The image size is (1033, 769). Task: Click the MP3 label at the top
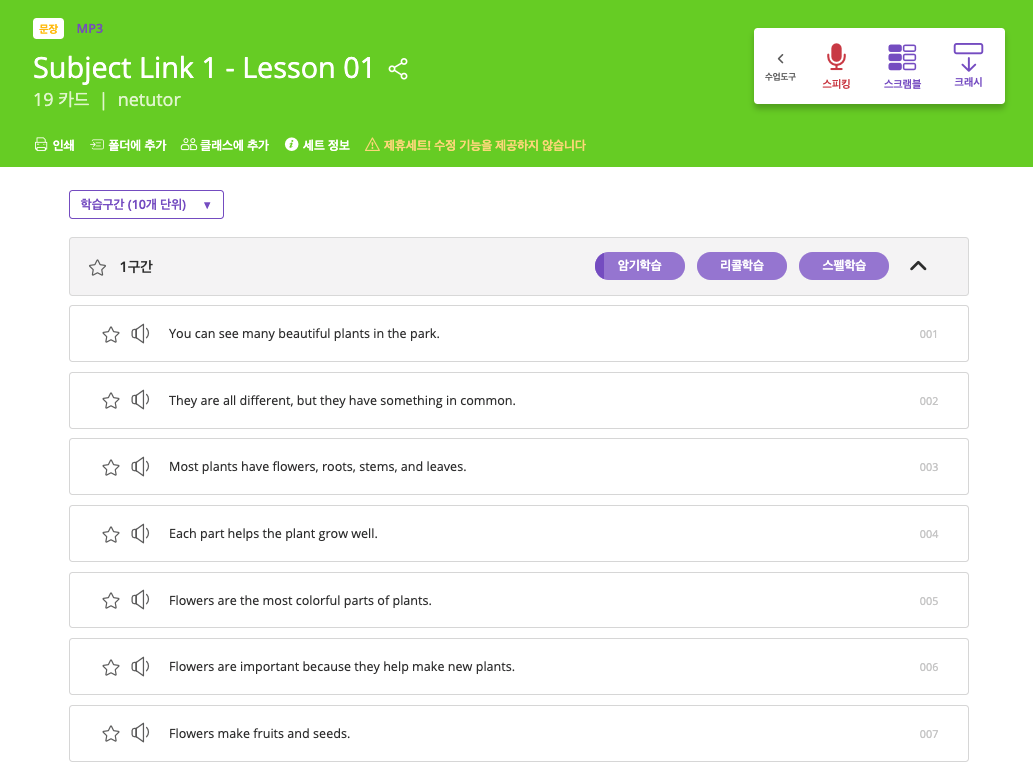point(90,28)
